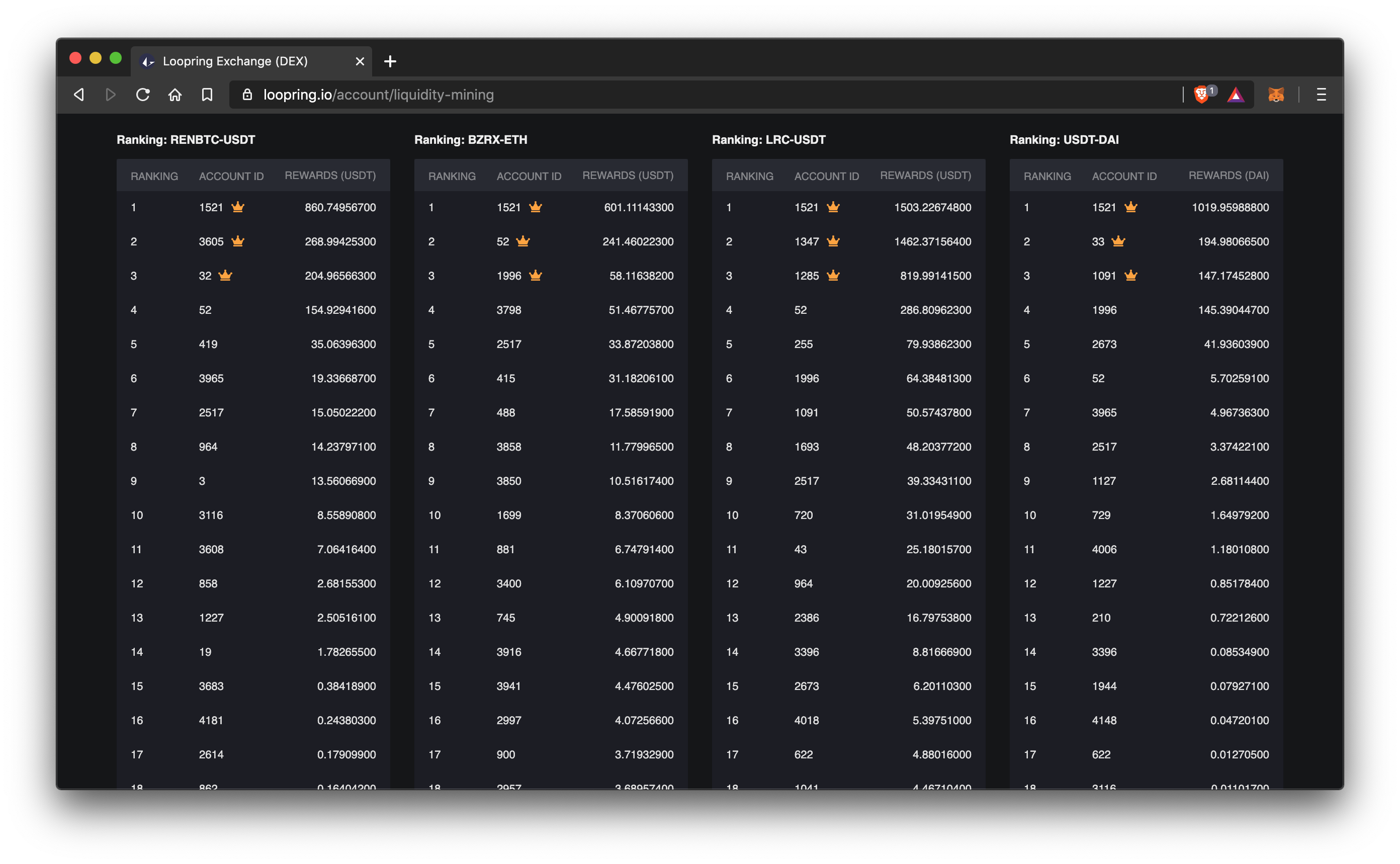Click the Ranking: LRC-USDT heading

(768, 139)
